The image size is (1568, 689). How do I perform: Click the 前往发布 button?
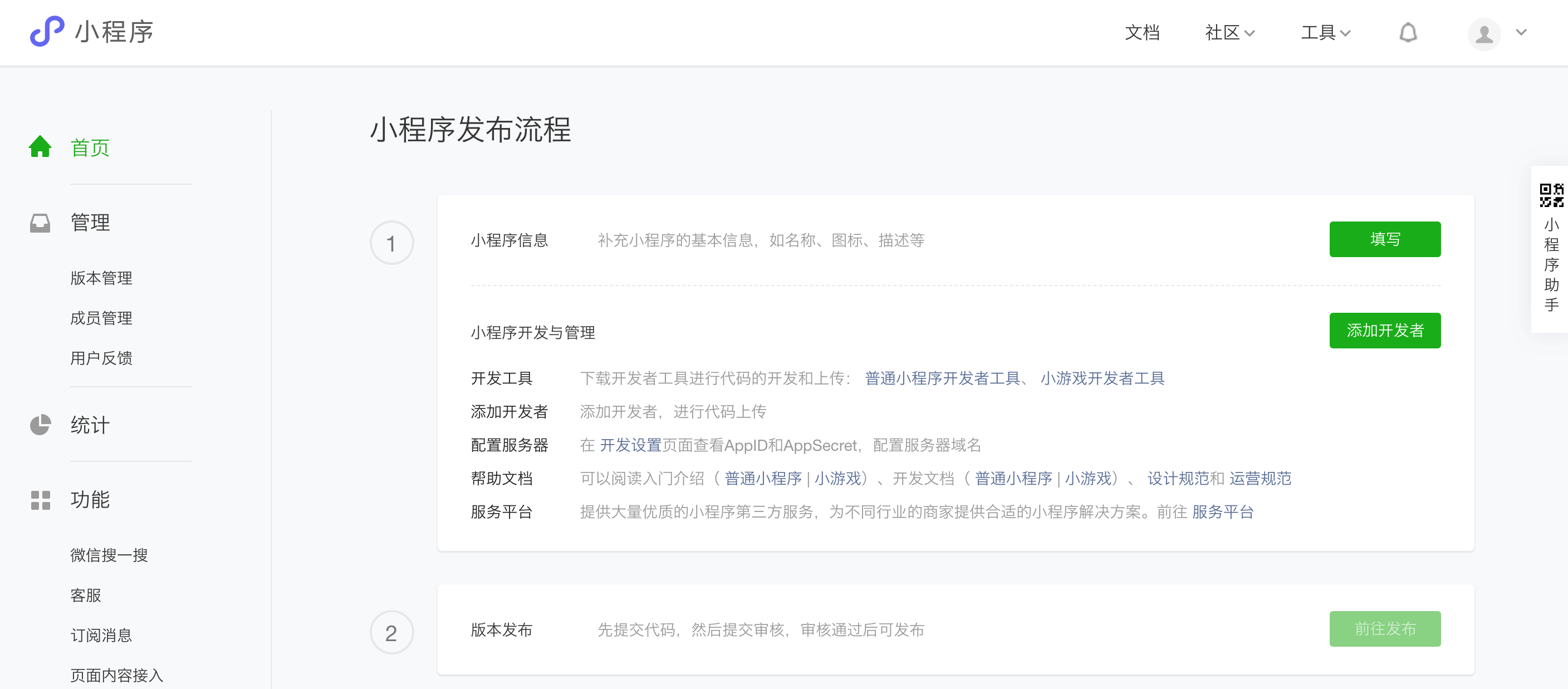tap(1384, 629)
